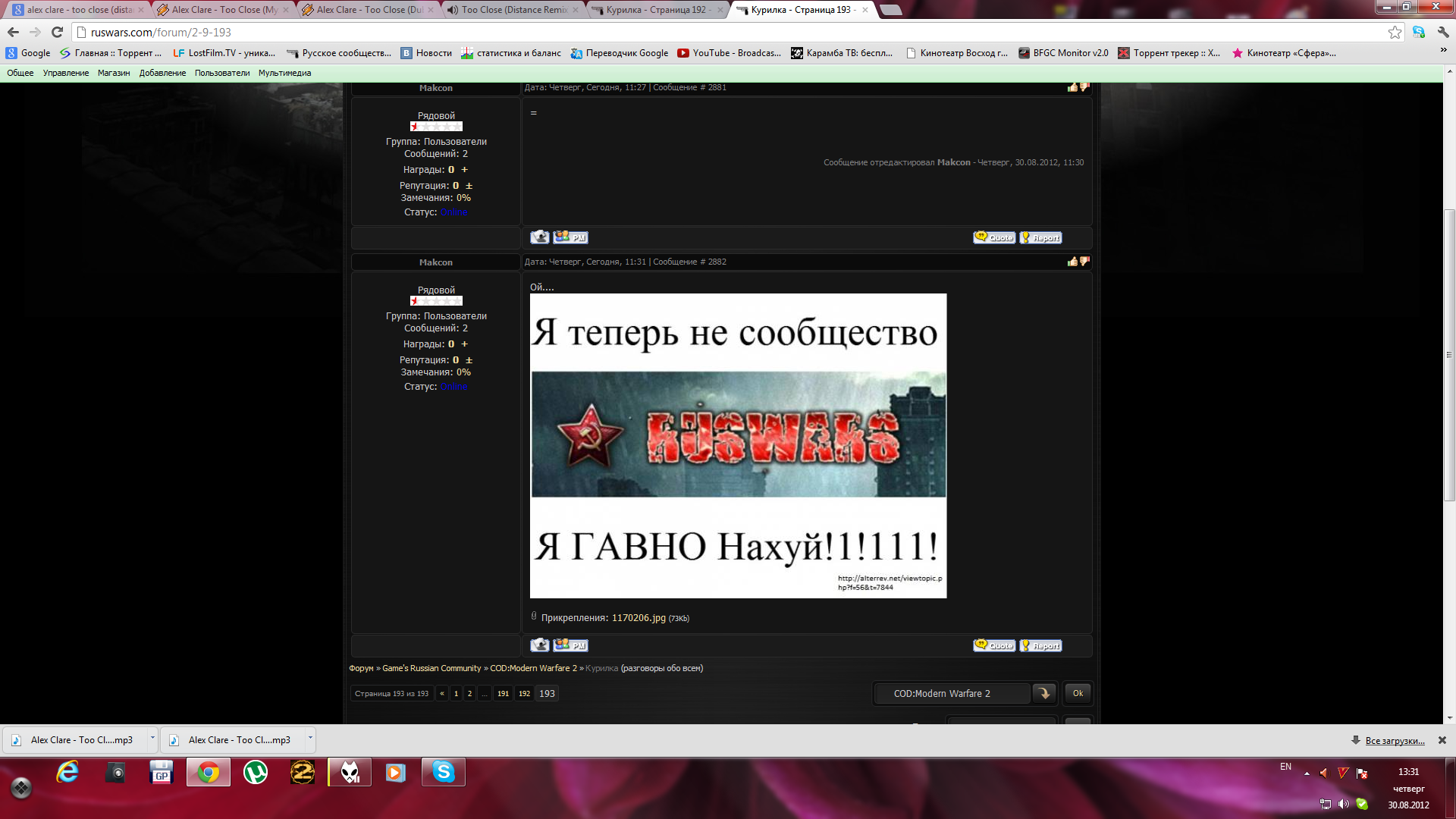
Task: Open second Alex Clare mp3 download dropdown
Action: tap(309, 739)
